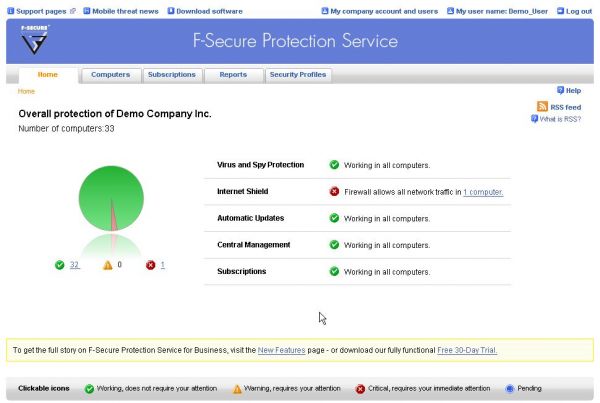Click Central Management status icon

(x=334, y=245)
